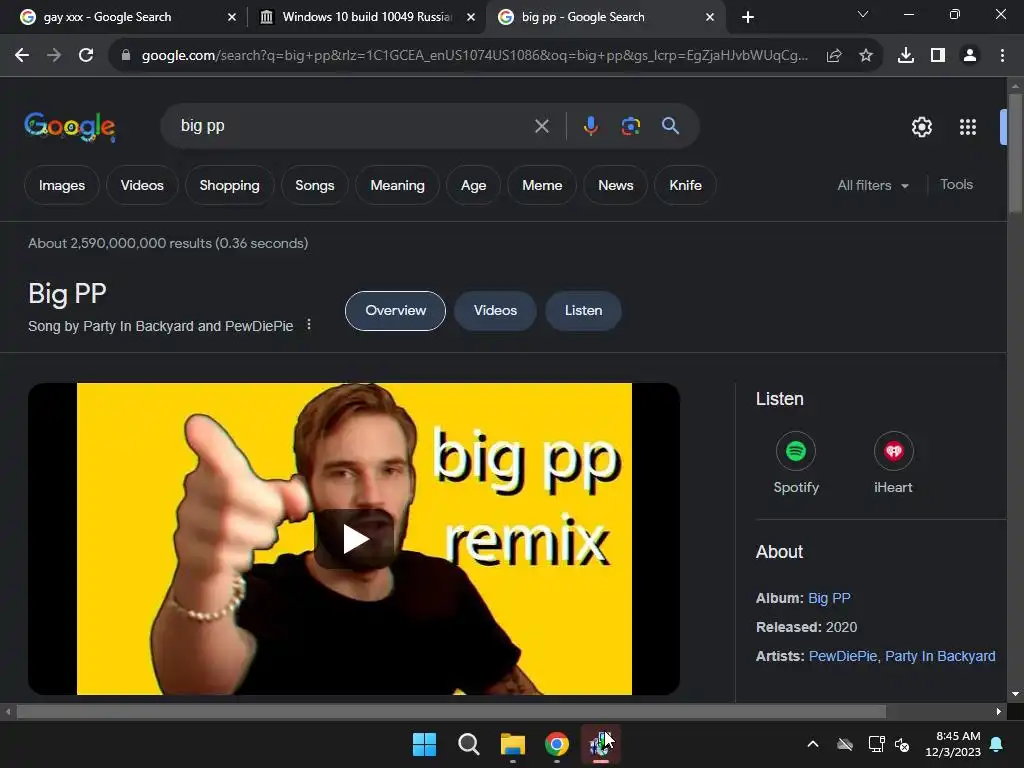Open Chrome three-dot menu
The image size is (1024, 768).
click(x=1002, y=56)
